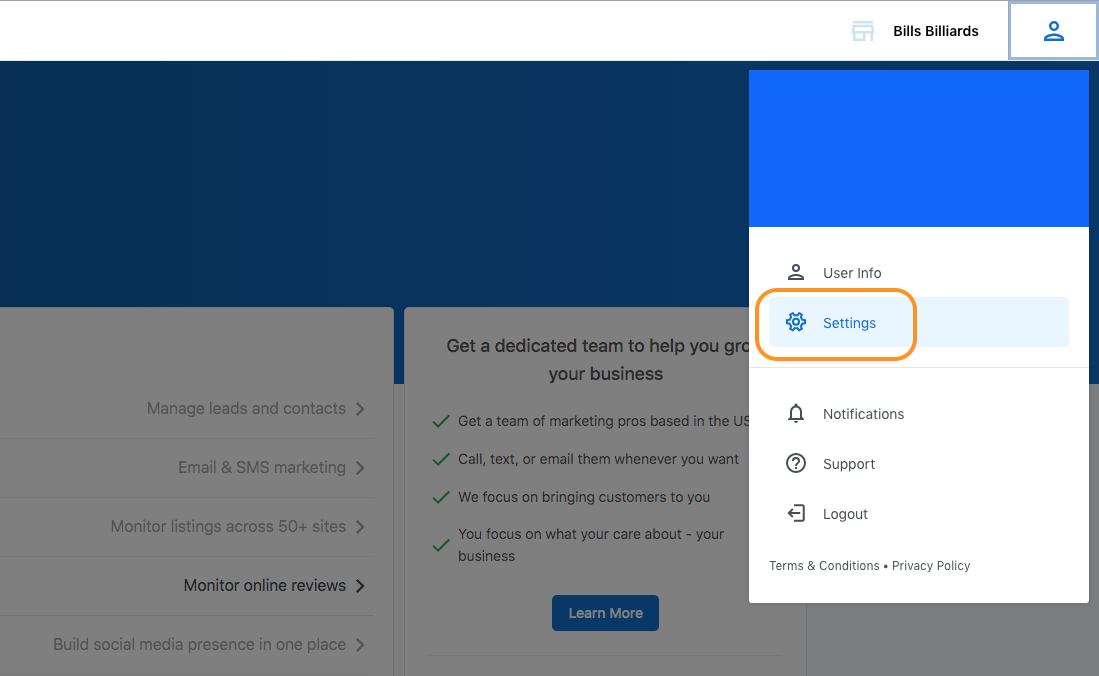The height and width of the screenshot is (676, 1099).
Task: Expand Monitor listings across 50+ sites chevron
Action: pyautogui.click(x=360, y=527)
